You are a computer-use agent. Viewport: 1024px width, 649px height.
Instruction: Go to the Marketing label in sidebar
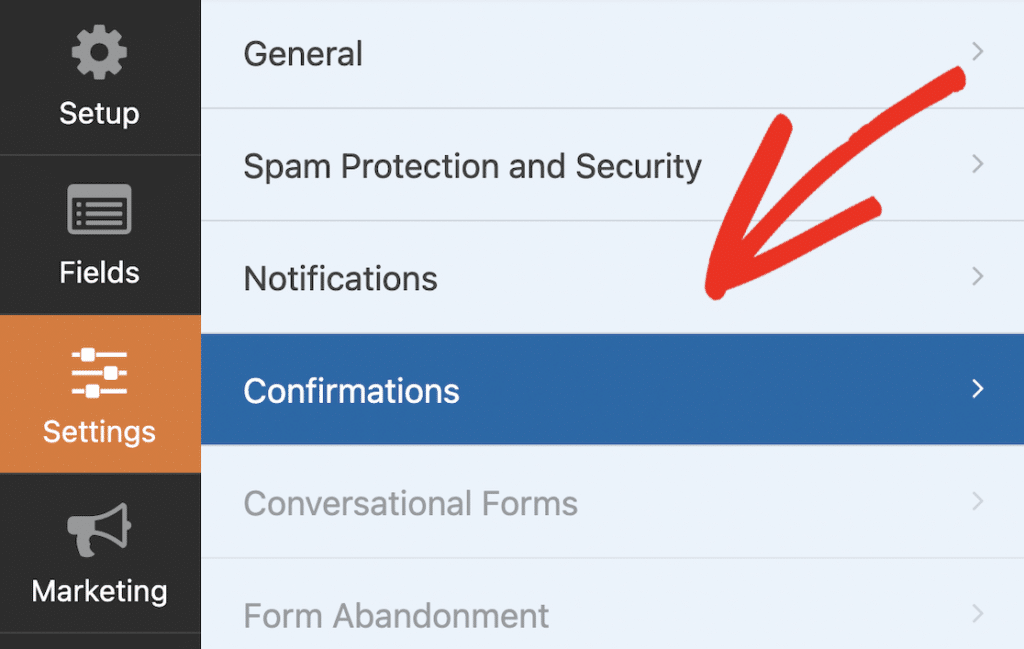(99, 591)
